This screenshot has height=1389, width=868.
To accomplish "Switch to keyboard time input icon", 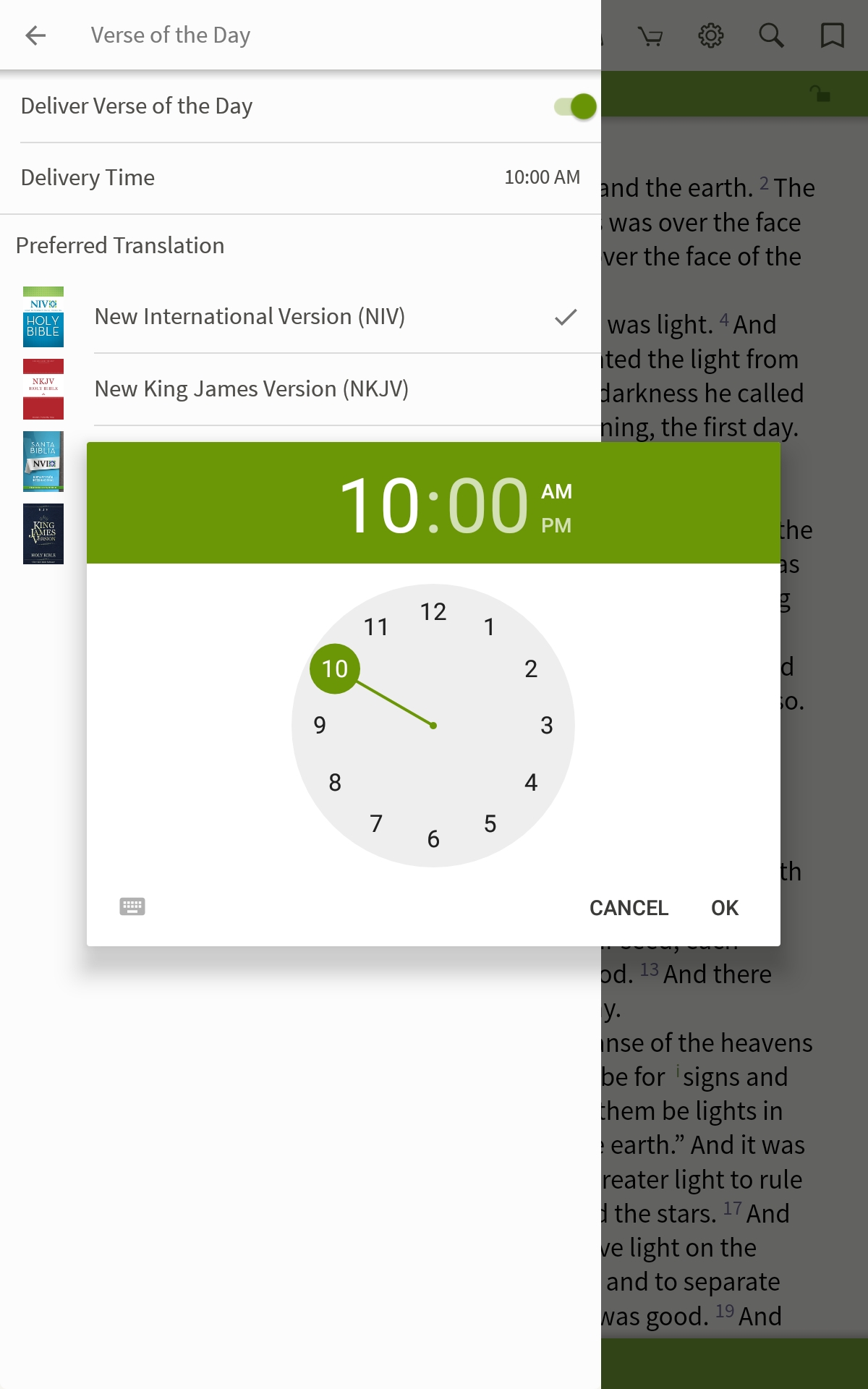I will tap(132, 906).
